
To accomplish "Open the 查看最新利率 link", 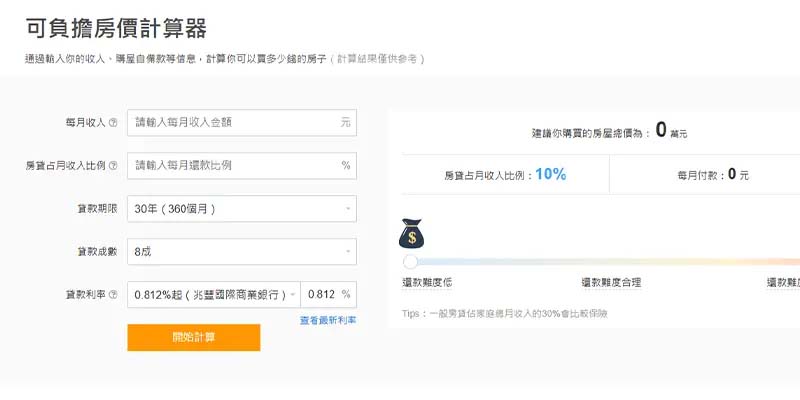I will coord(328,320).
